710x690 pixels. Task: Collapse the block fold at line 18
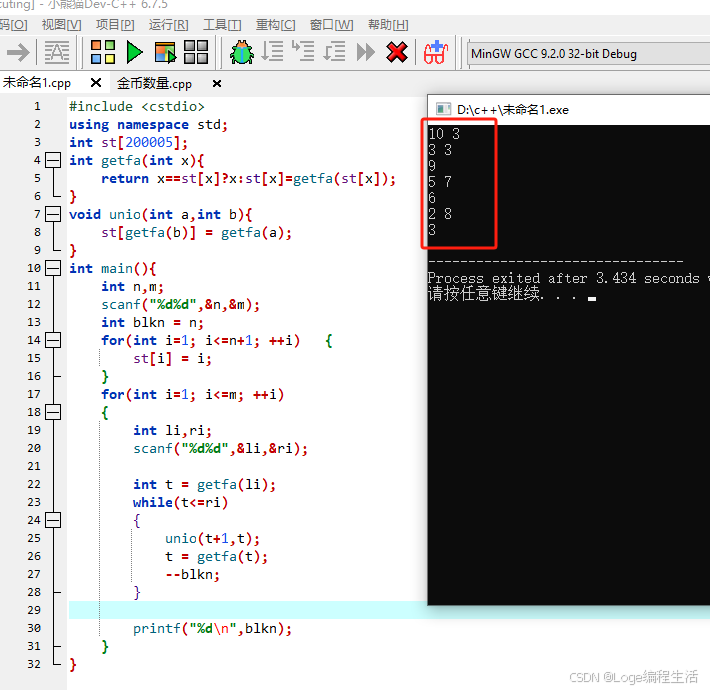(x=53, y=412)
